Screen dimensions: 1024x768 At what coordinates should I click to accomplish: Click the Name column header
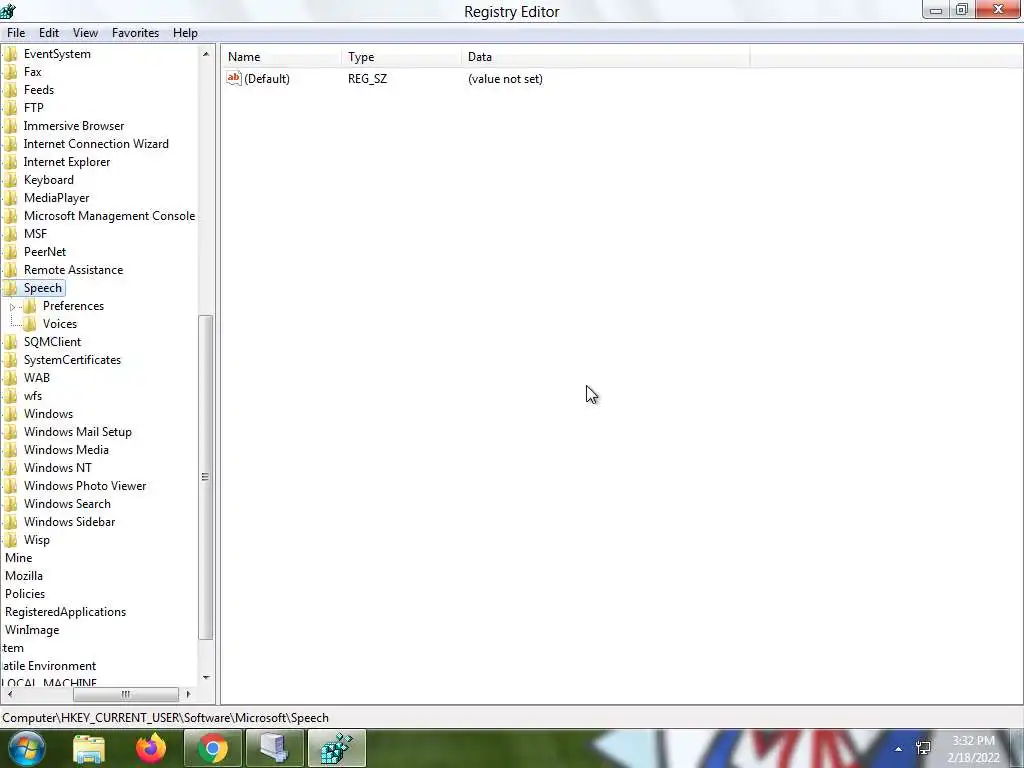pos(282,57)
